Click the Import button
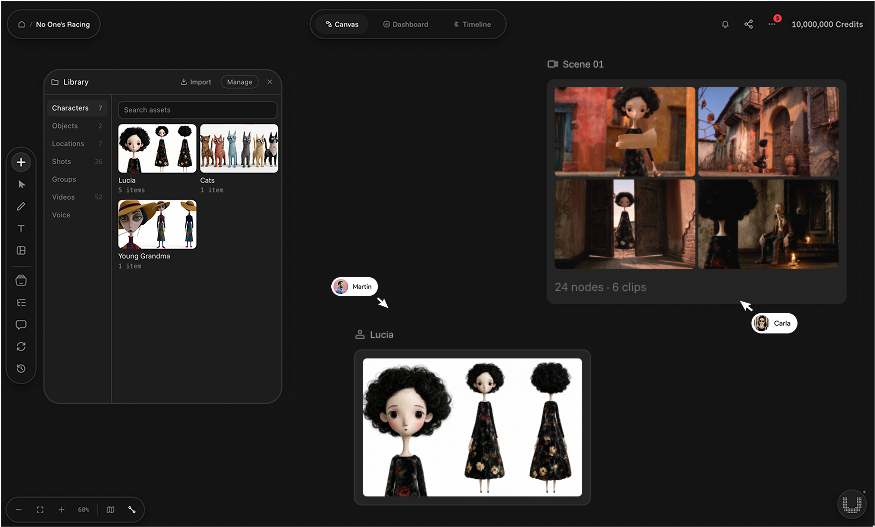The image size is (875, 527). click(x=196, y=82)
